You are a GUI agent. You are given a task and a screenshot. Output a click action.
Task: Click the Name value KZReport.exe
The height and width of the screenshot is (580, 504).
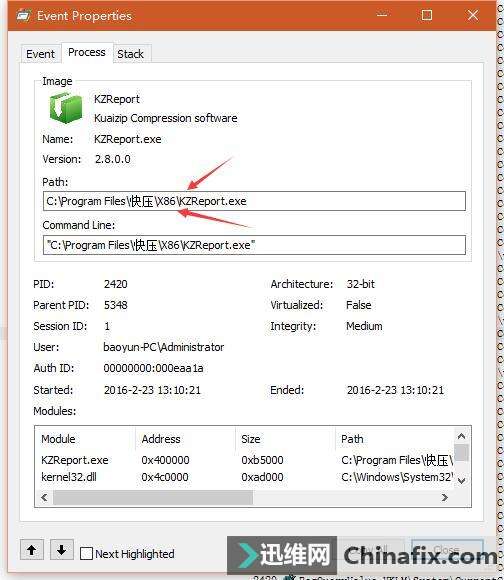coord(128,139)
